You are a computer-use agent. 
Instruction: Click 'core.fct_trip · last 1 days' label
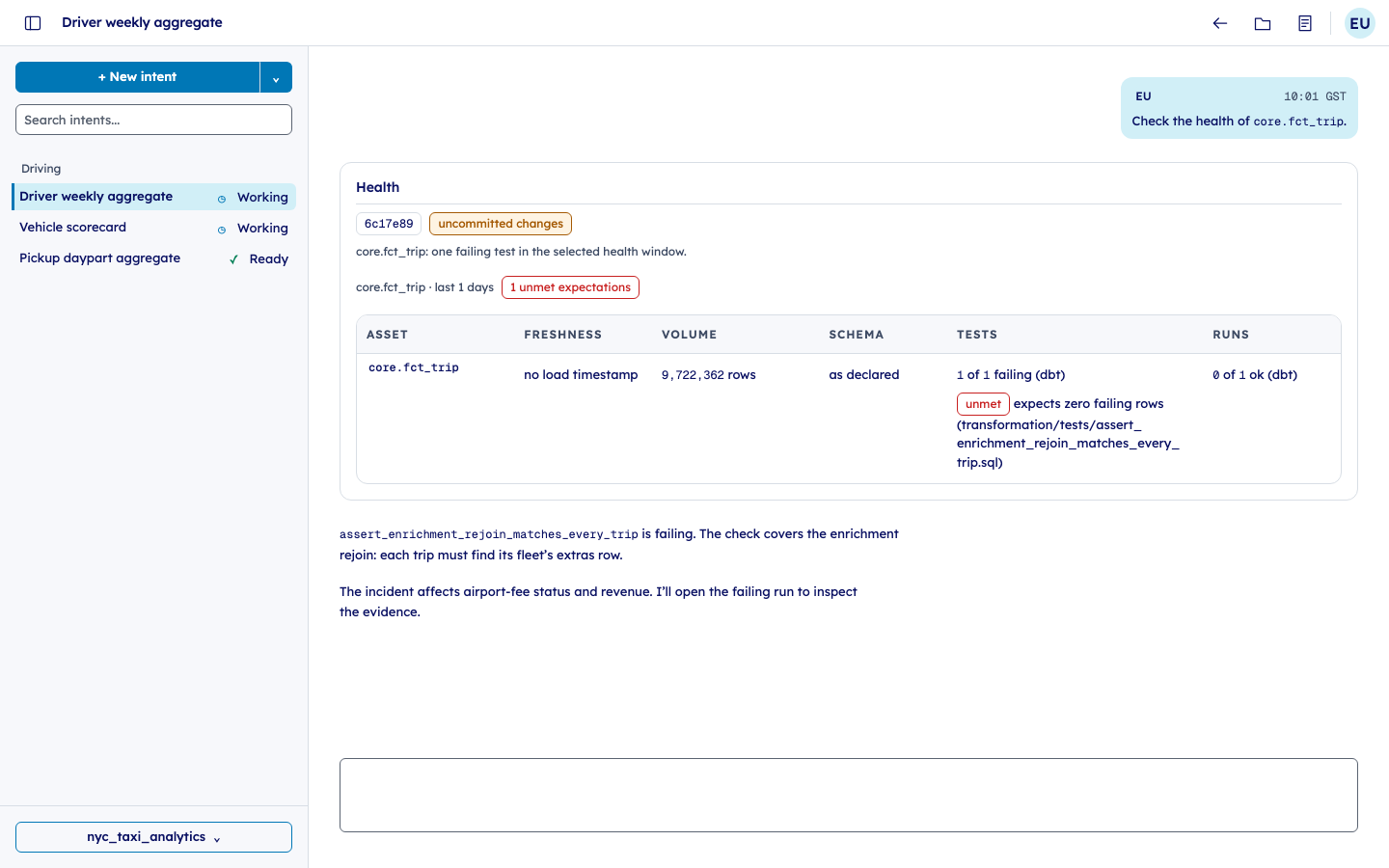[x=424, y=287]
